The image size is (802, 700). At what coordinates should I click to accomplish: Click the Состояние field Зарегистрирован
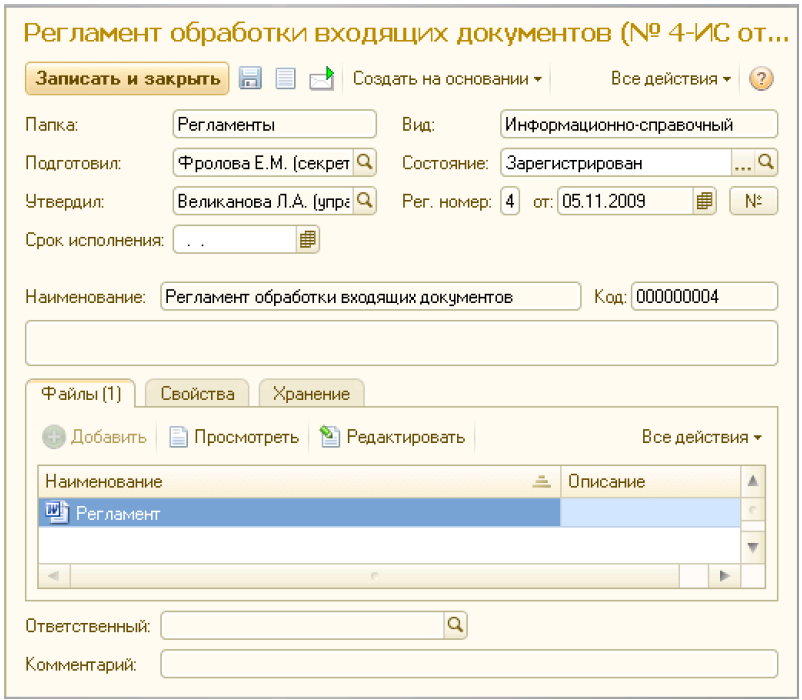[616, 163]
